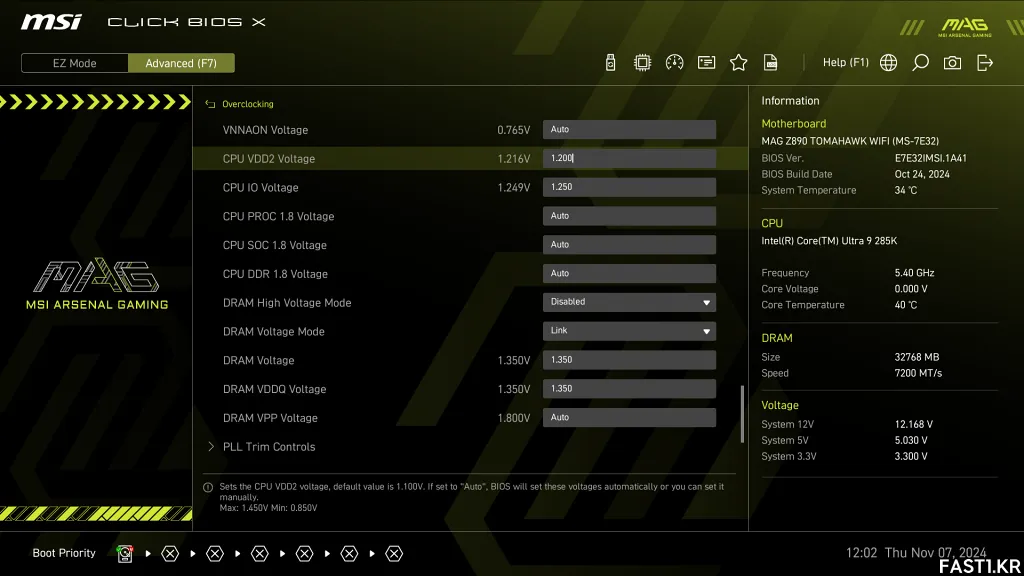Click the Boot Priority label

[x=64, y=553]
